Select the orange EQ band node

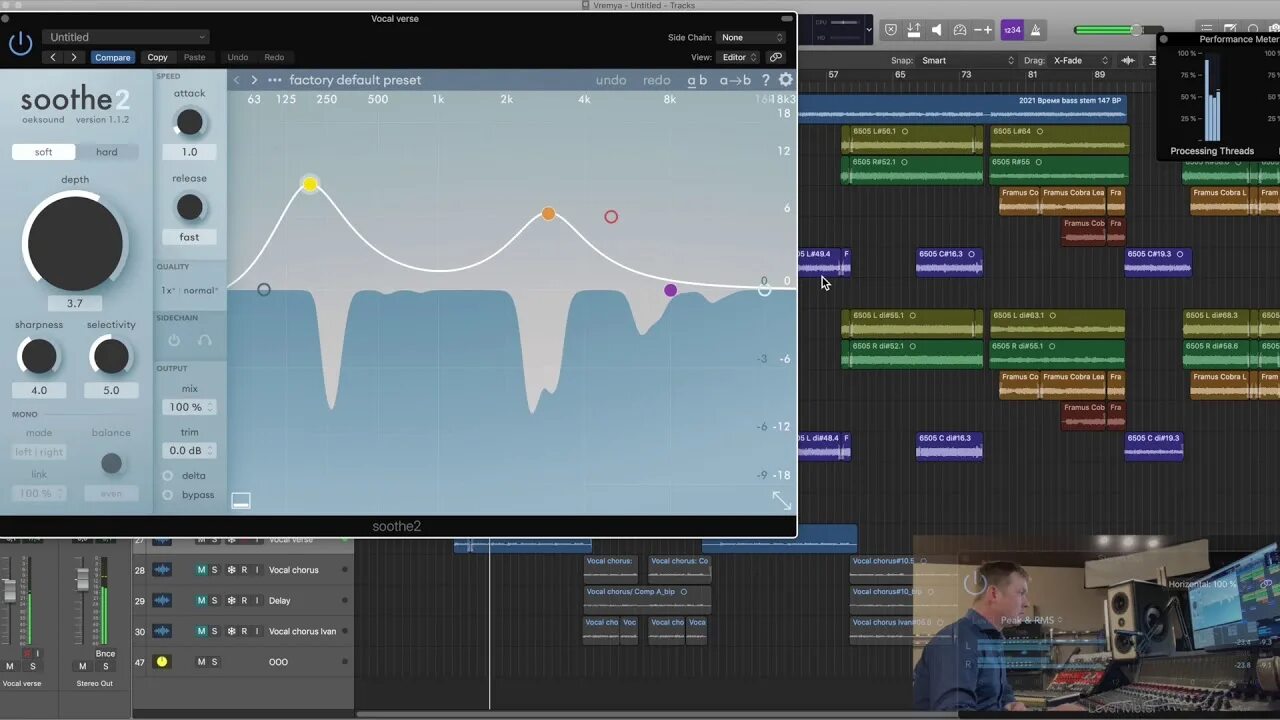point(548,214)
